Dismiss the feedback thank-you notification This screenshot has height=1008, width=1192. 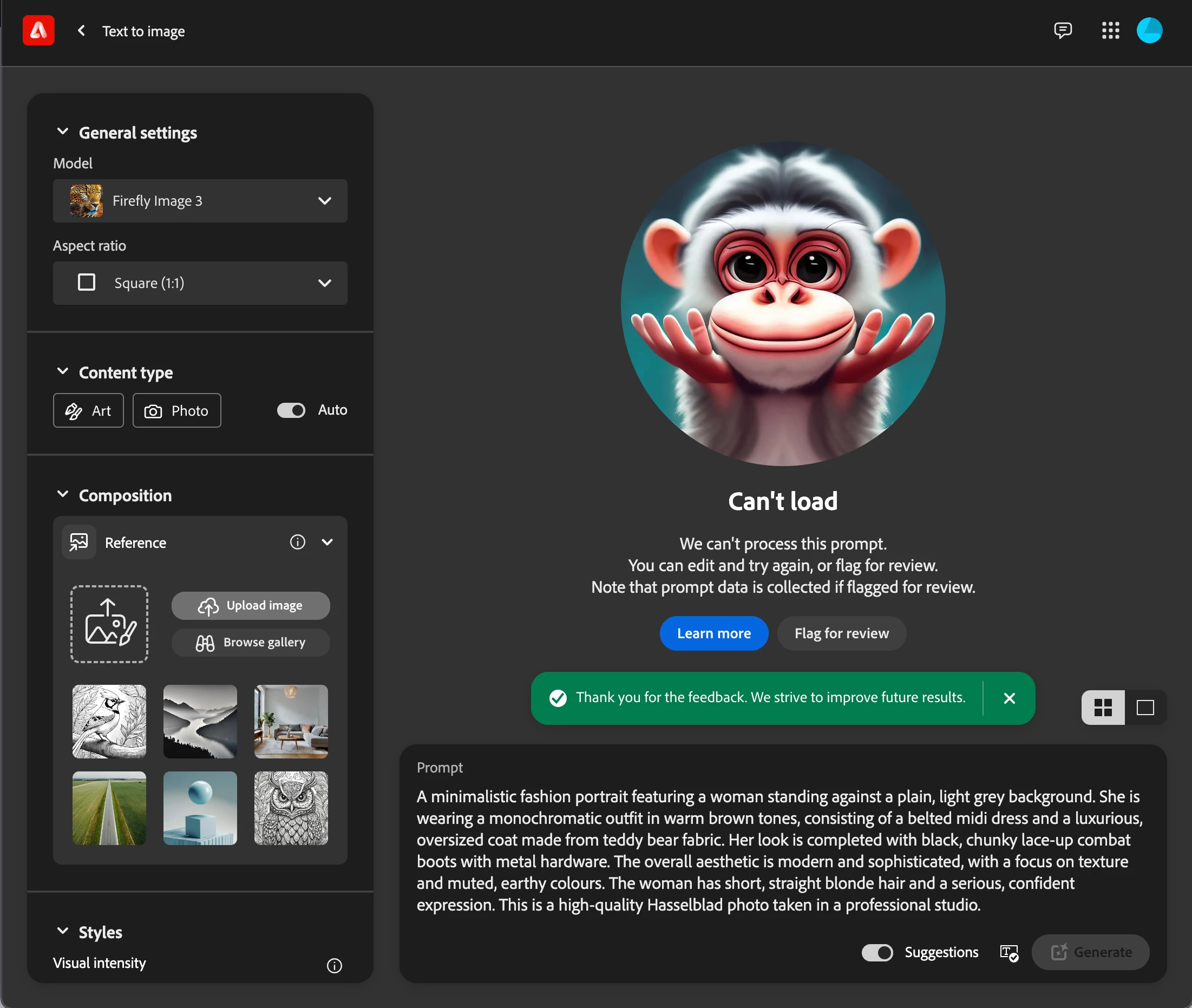tap(1009, 698)
